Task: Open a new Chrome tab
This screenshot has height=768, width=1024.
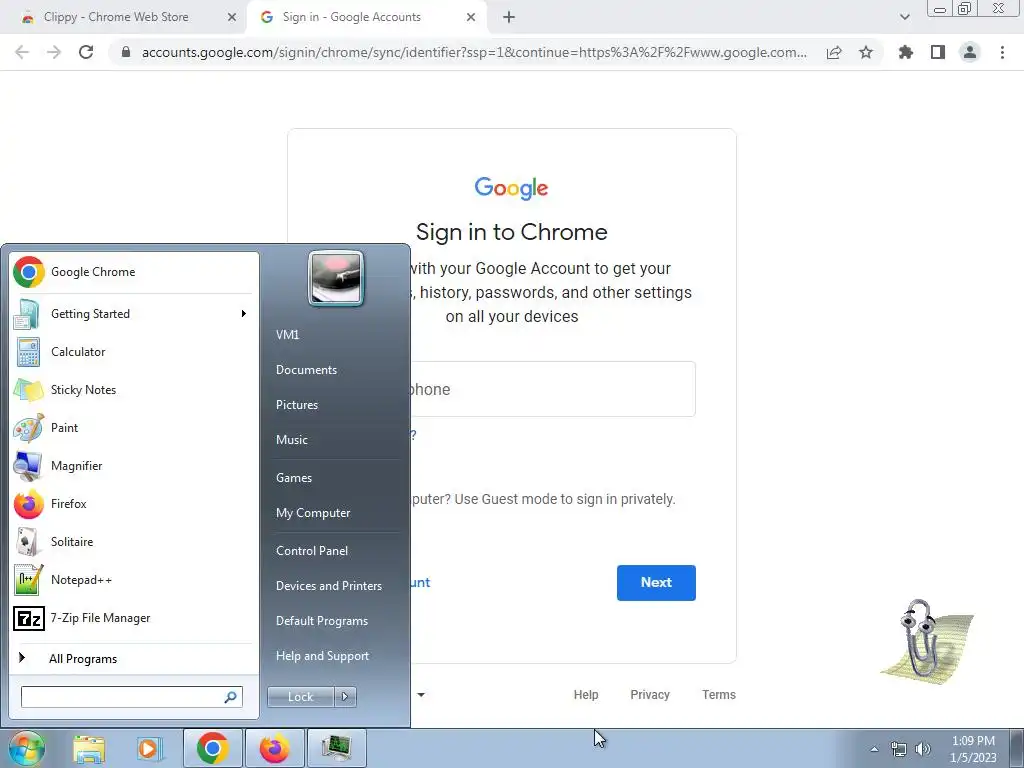Action: click(x=509, y=17)
